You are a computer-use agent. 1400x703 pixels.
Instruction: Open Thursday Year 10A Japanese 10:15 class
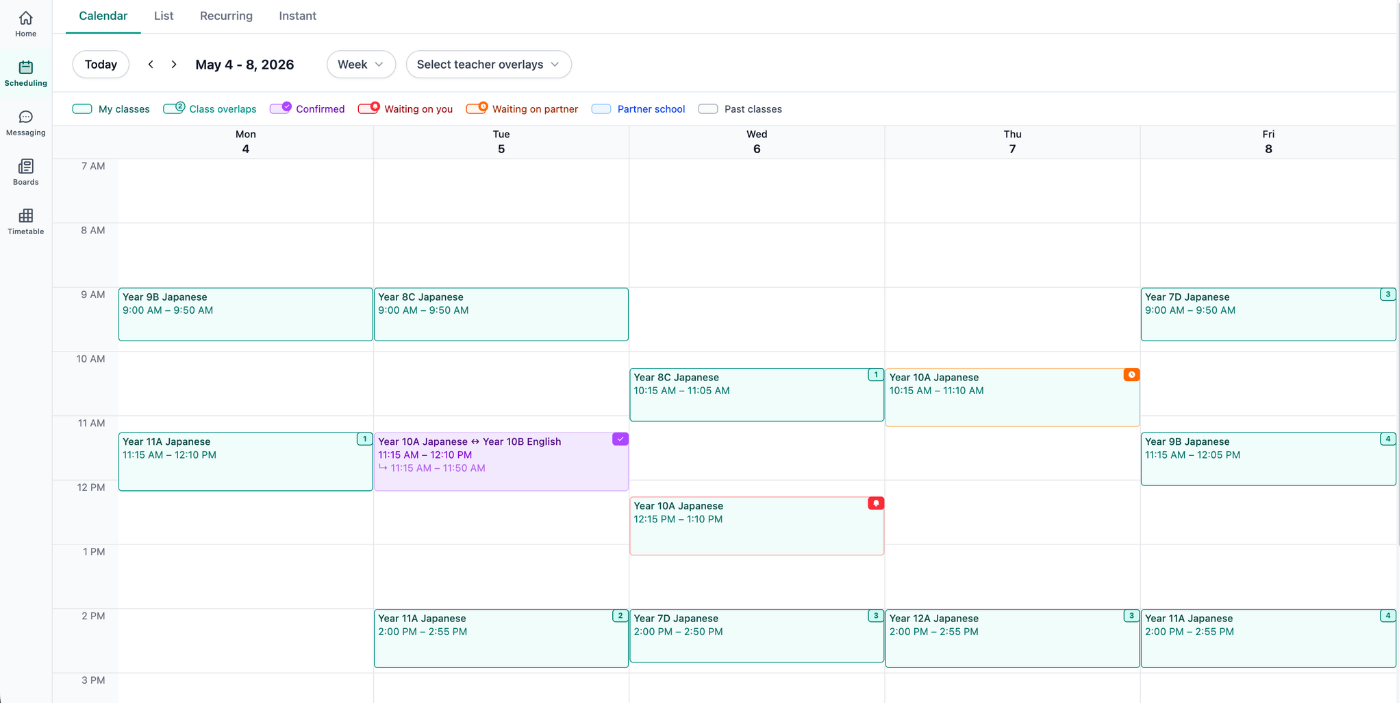(x=1012, y=397)
